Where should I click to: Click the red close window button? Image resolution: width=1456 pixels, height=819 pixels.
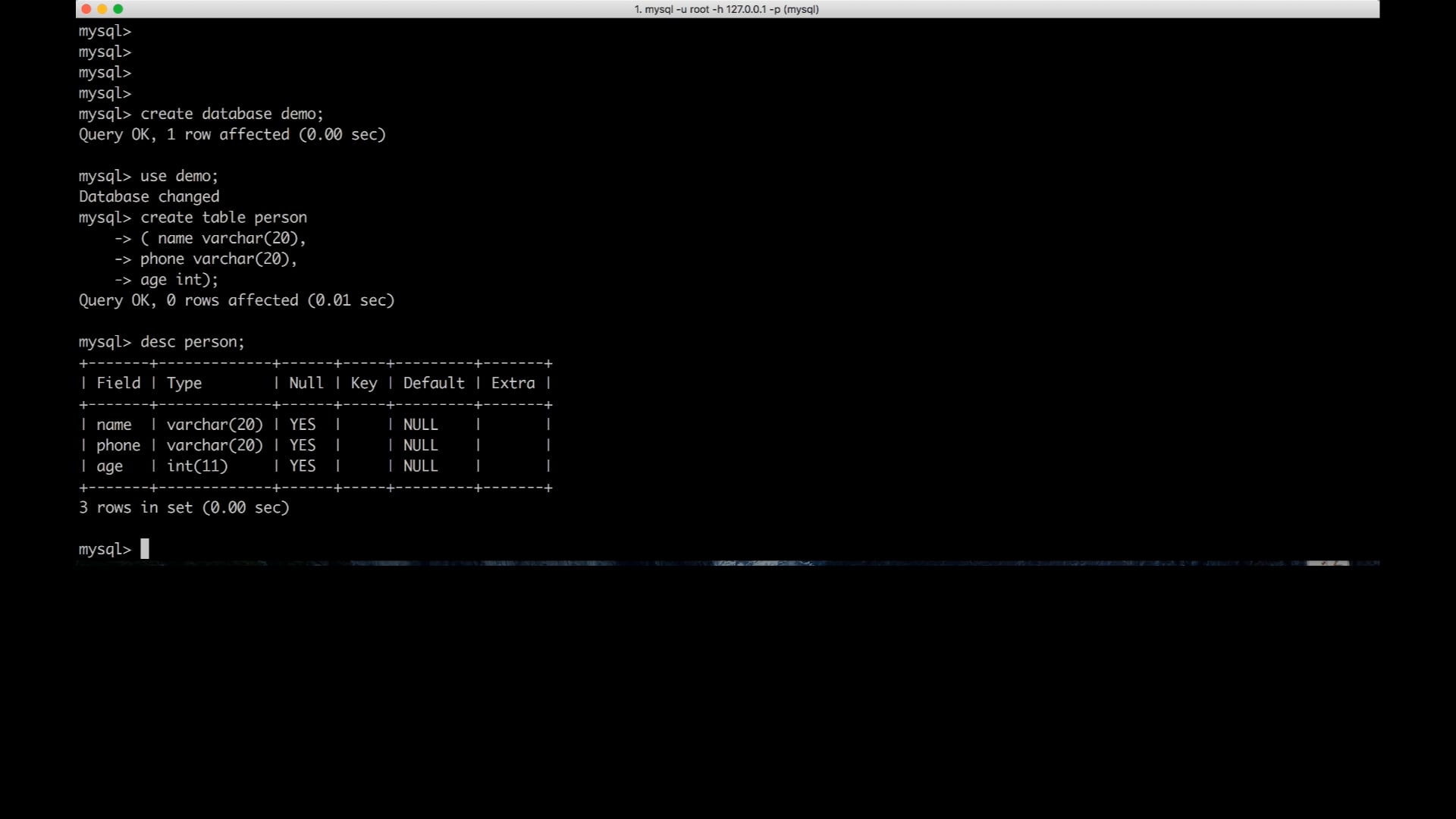86,9
